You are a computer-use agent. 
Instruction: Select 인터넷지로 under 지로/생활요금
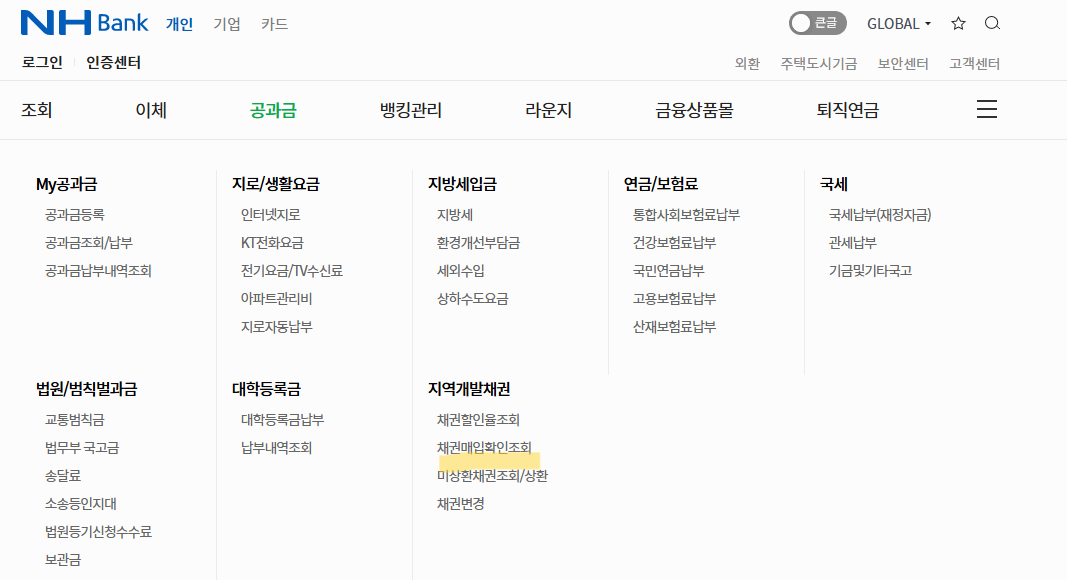[272, 214]
